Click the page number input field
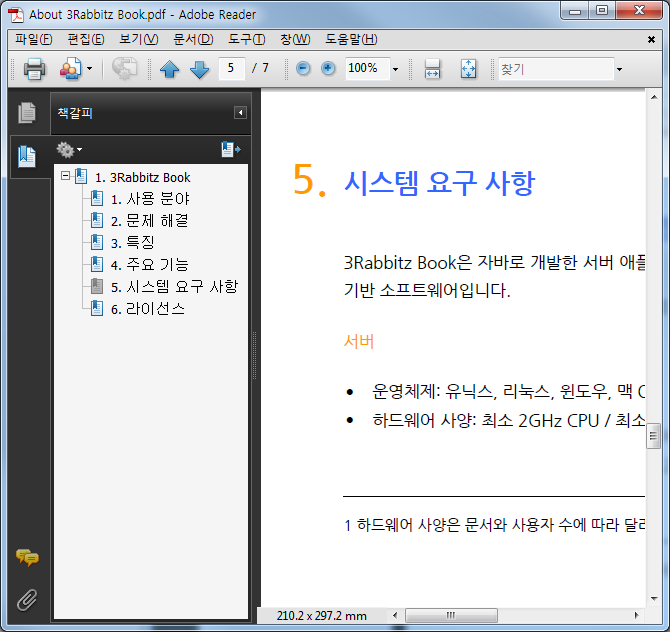Screen dimensions: 670x632 point(232,68)
